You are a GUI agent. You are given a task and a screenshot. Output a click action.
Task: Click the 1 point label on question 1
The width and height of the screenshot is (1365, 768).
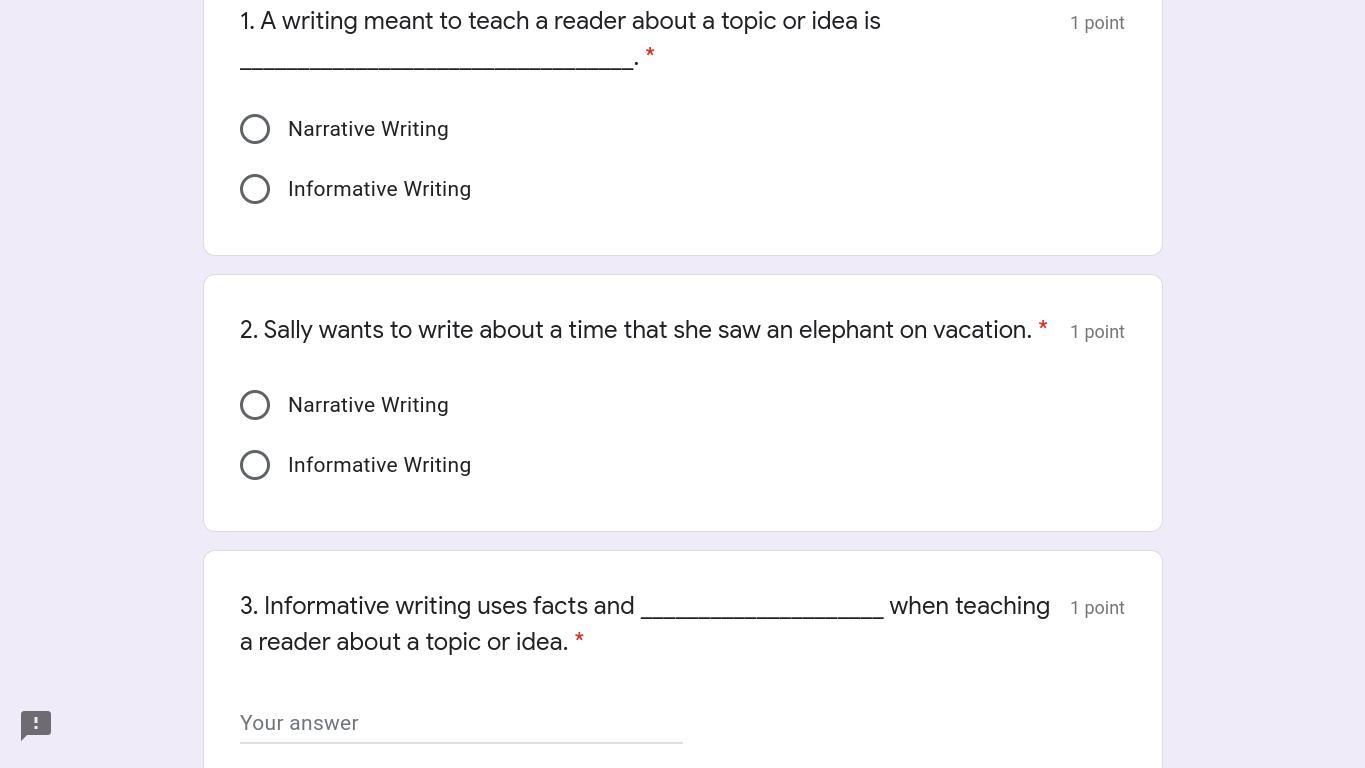coord(1096,23)
